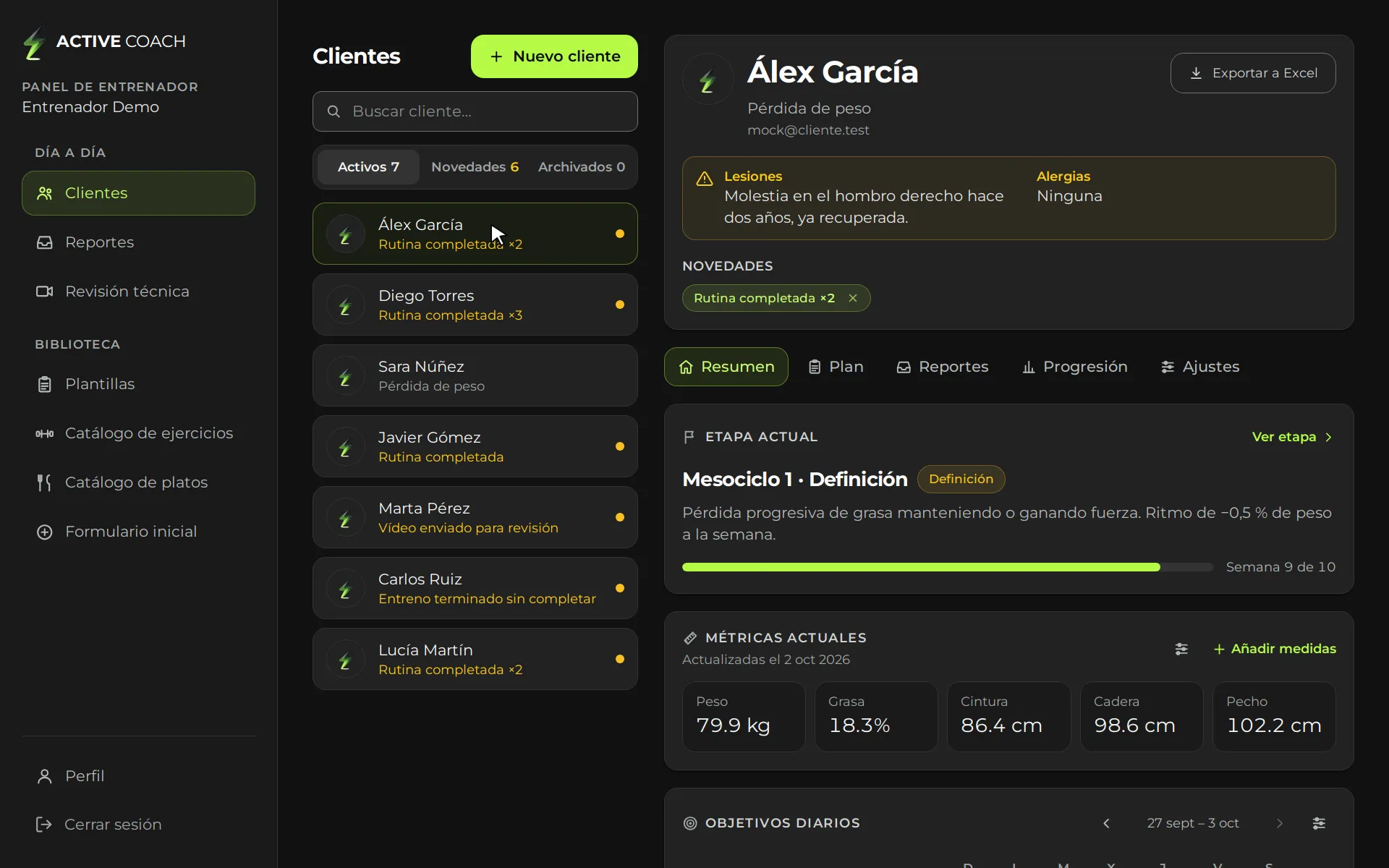Click the Ver etapa link
This screenshot has height=868, width=1389.
click(x=1293, y=437)
